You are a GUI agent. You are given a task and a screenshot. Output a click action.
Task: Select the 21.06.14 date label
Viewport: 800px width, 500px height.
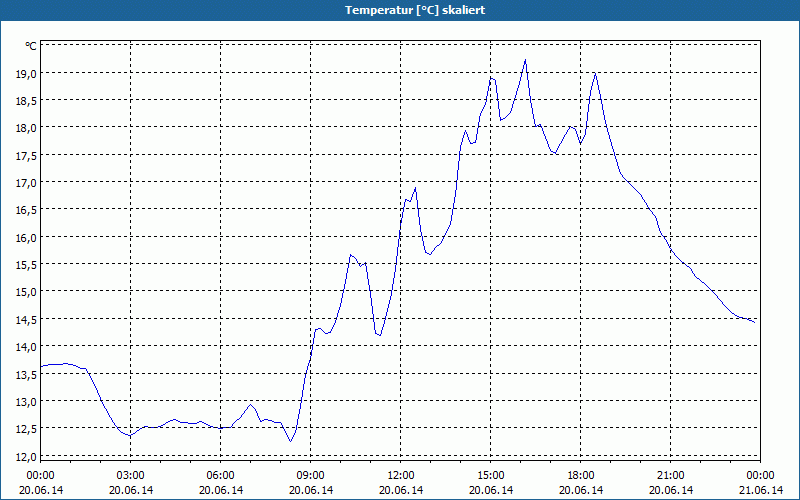pyautogui.click(x=761, y=490)
